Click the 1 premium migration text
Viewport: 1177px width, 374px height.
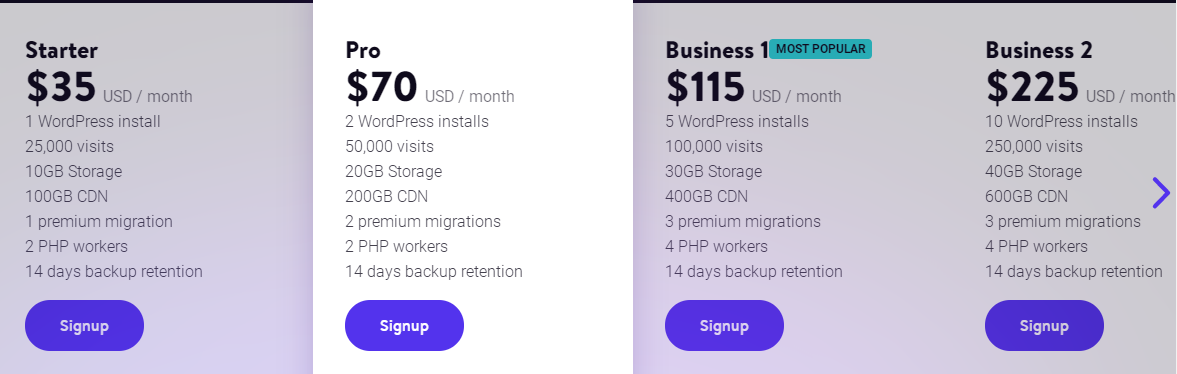point(99,222)
